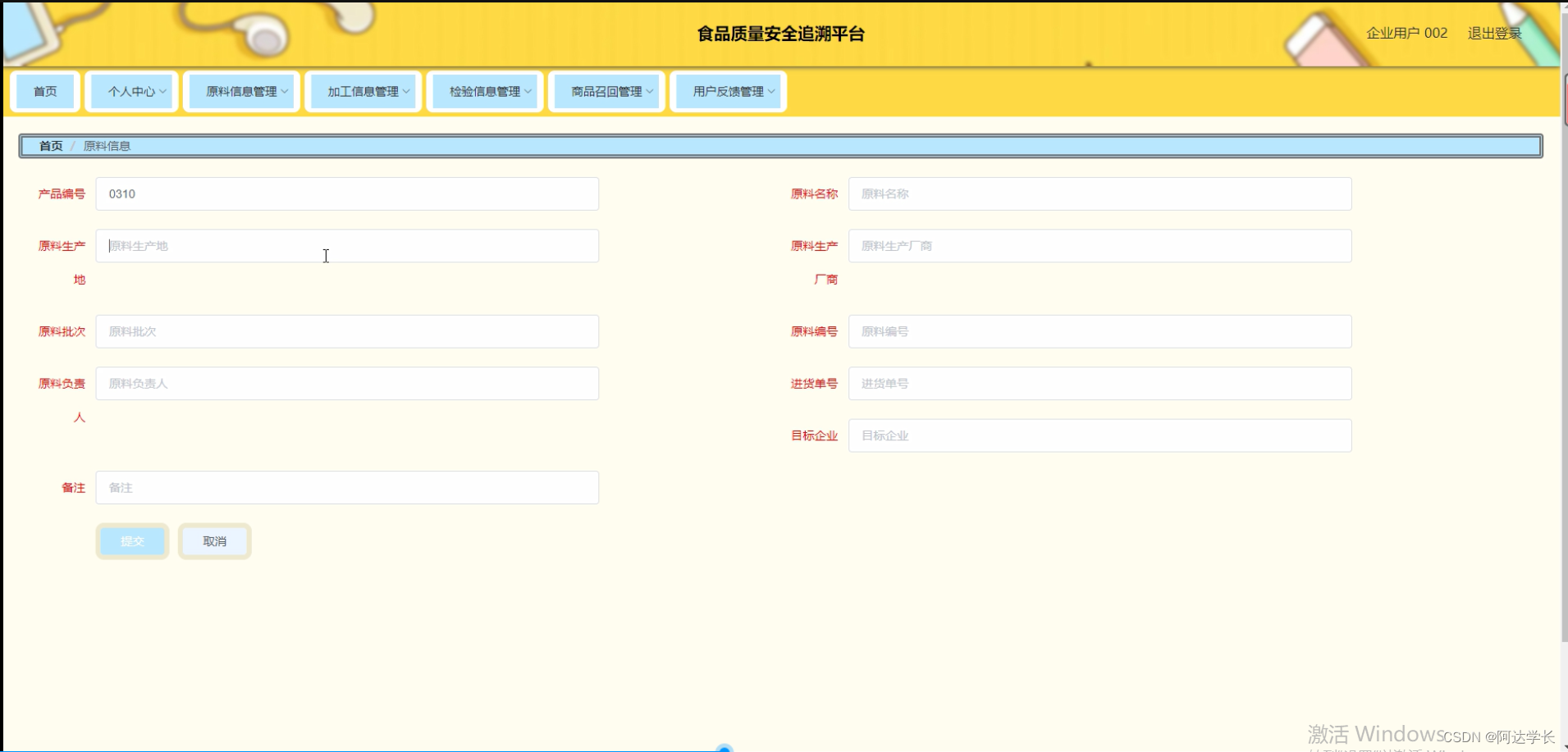Click the 首页 breadcrumb link

click(x=50, y=145)
